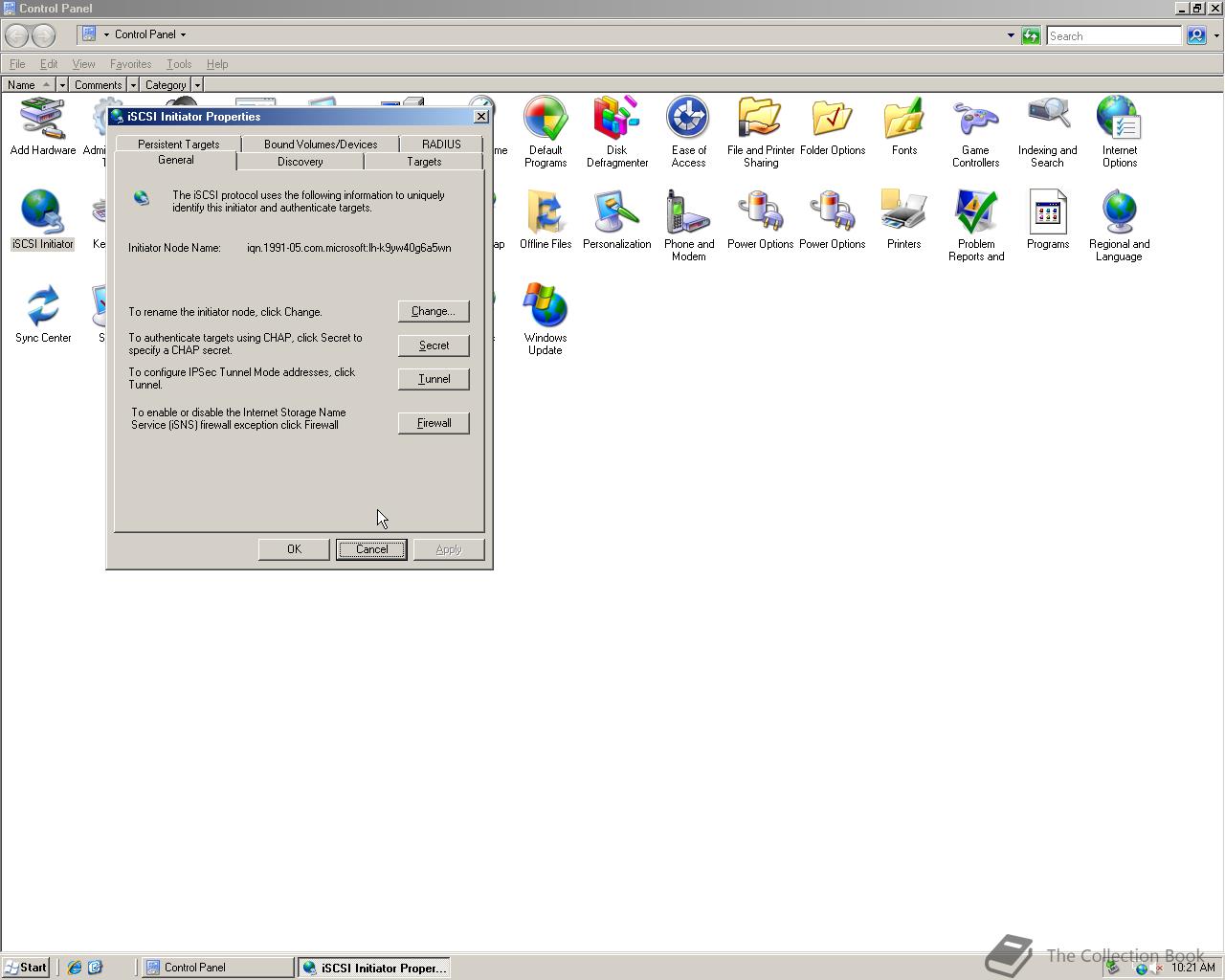Click the Tunnel button
Image resolution: width=1225 pixels, height=980 pixels.
434,379
